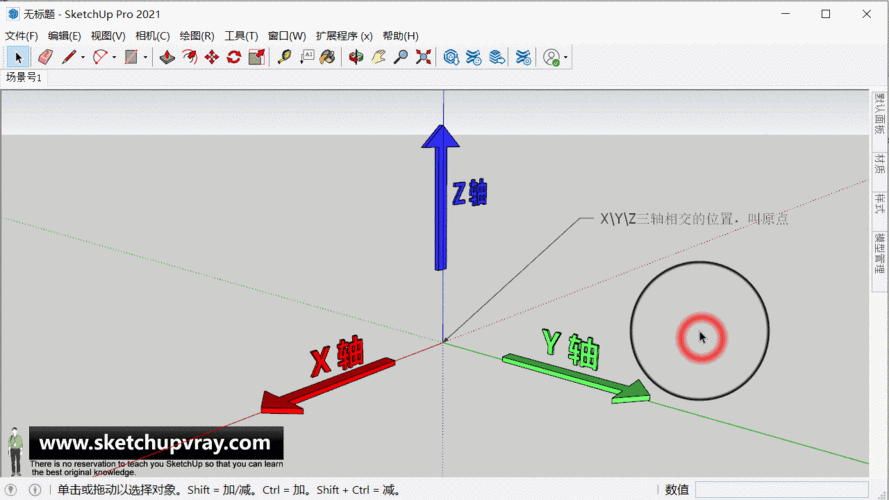Select the Move tool

pos(211,57)
